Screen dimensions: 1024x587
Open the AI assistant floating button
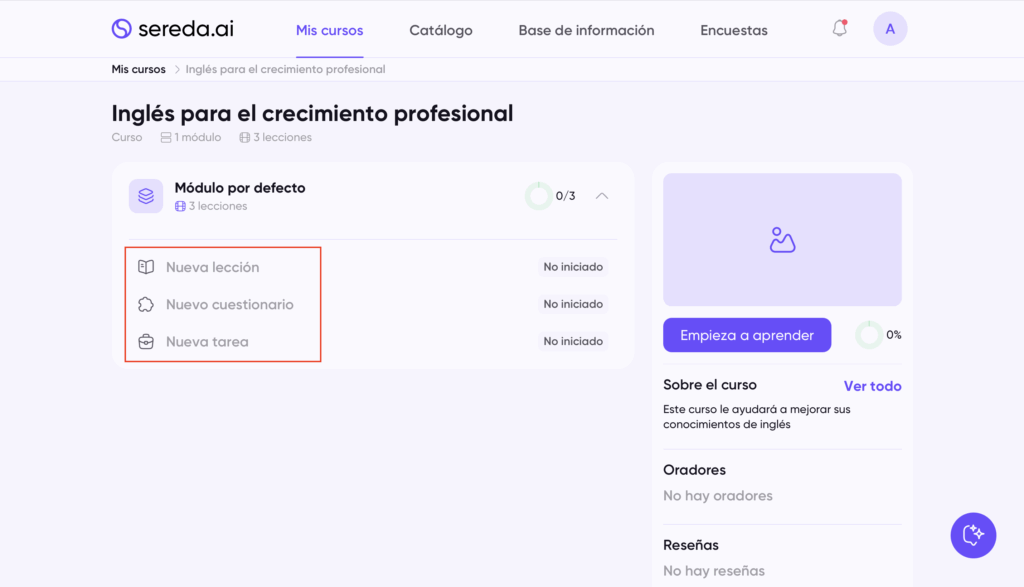[x=973, y=535]
